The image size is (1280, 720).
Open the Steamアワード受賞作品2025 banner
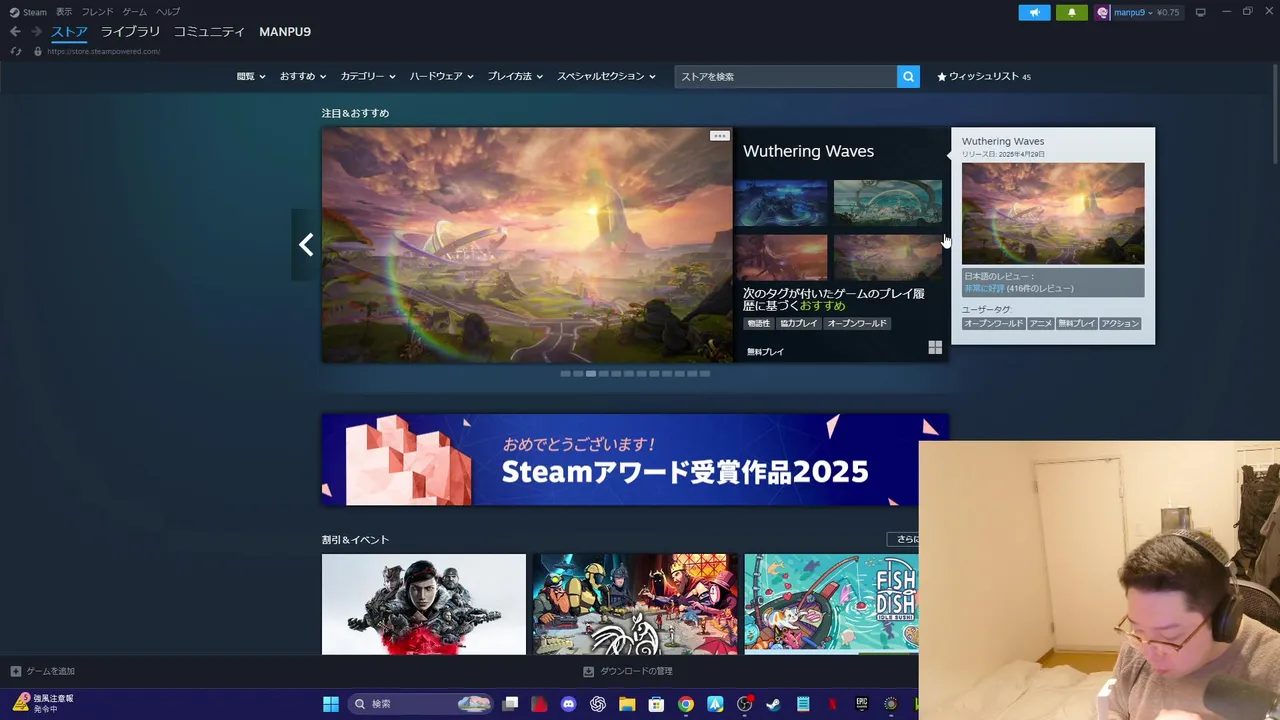pyautogui.click(x=635, y=460)
